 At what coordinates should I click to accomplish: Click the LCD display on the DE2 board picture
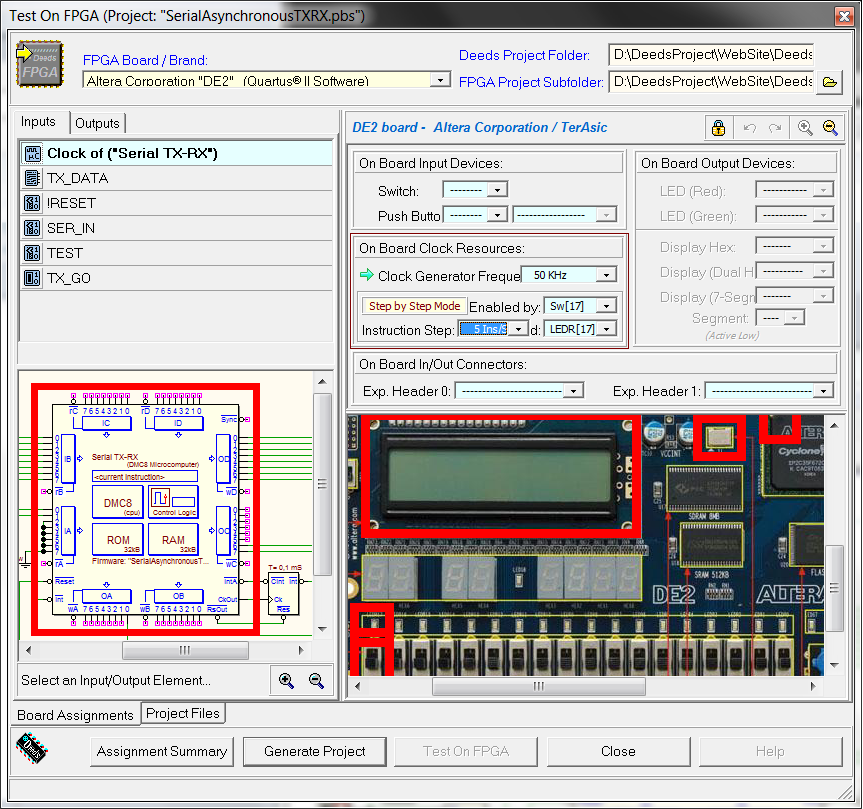[x=501, y=476]
